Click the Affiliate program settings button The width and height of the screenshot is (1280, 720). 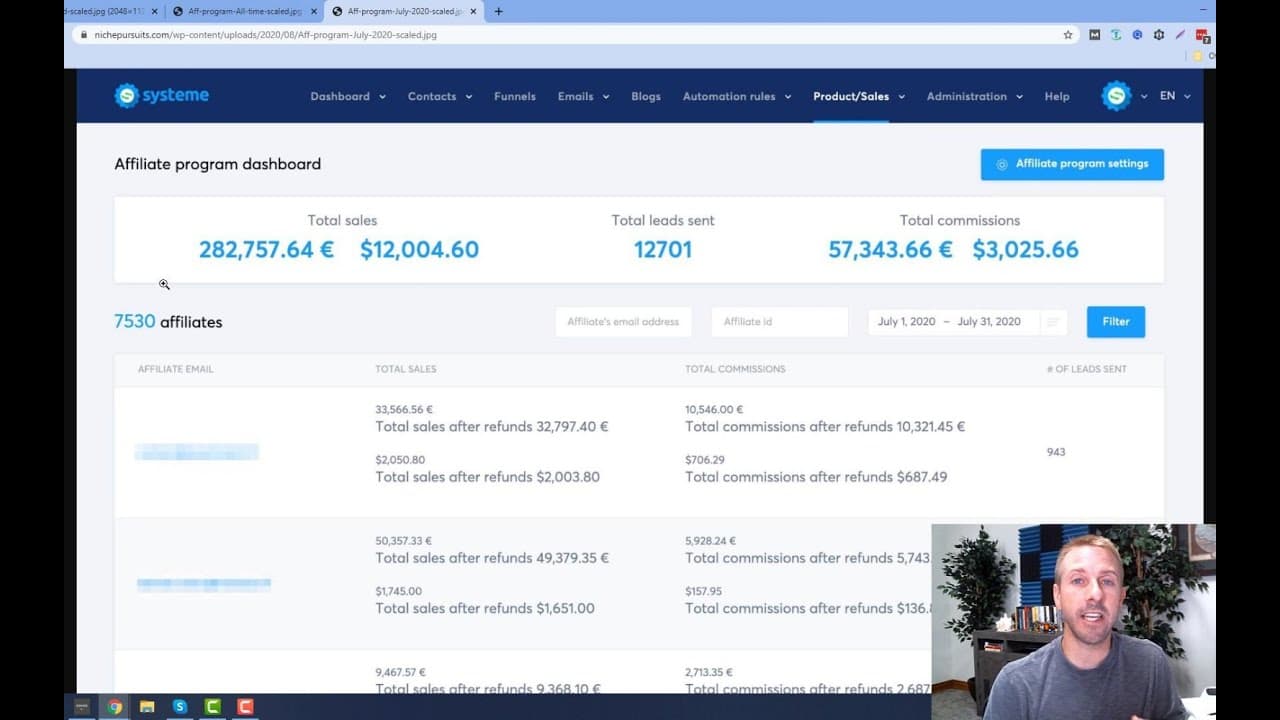pyautogui.click(x=1072, y=164)
